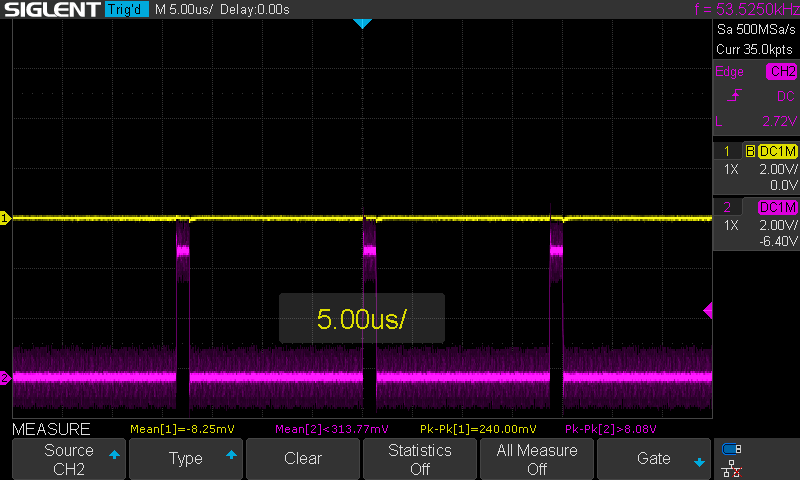Viewport: 800px width, 480px height.
Task: Click the f = 53.5250kHz frequency counter
Action: click(746, 9)
